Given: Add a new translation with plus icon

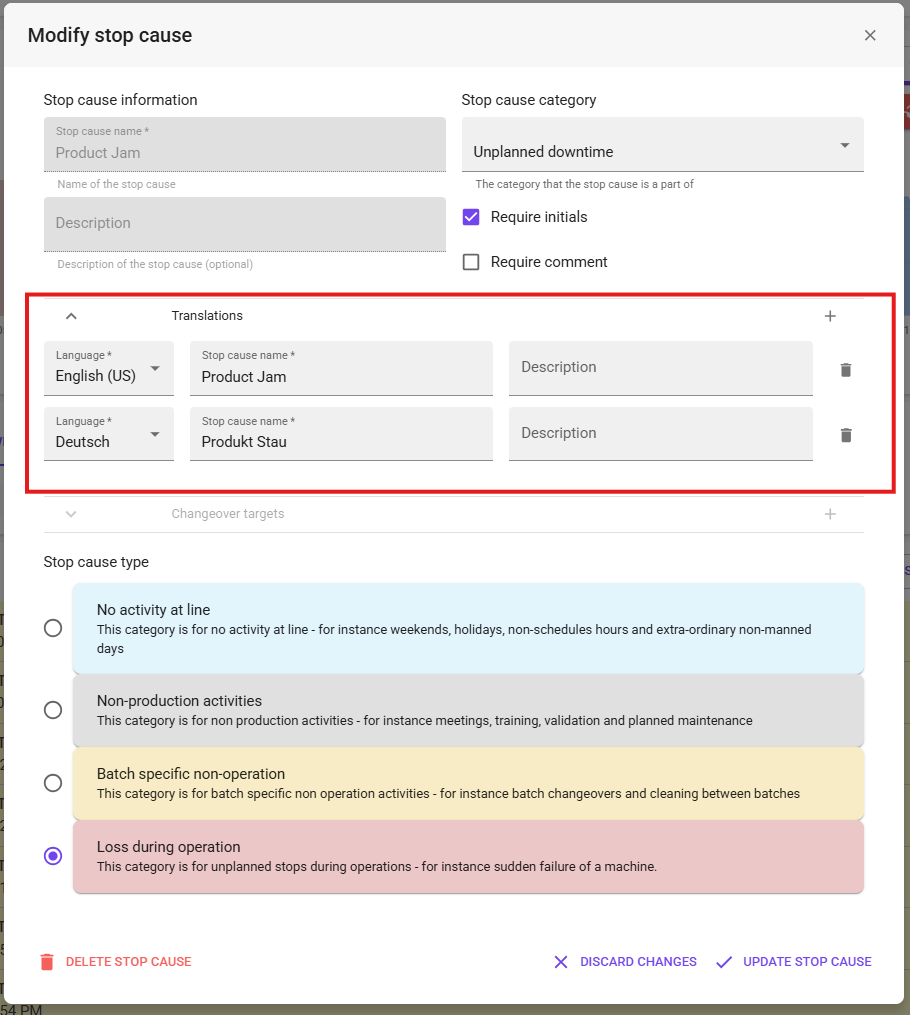Looking at the screenshot, I should [x=830, y=316].
